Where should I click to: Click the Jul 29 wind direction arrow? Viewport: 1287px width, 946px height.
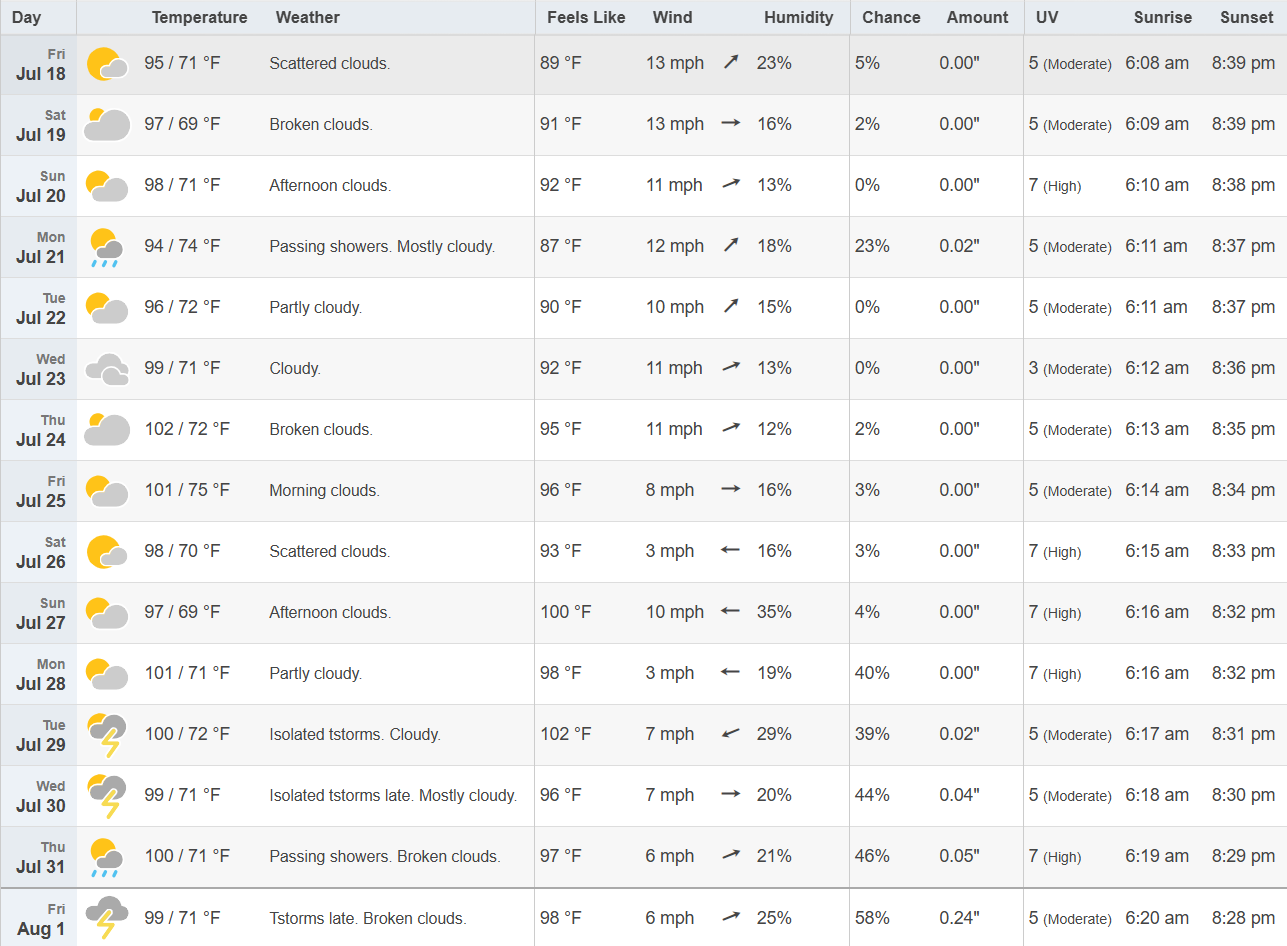(731, 734)
